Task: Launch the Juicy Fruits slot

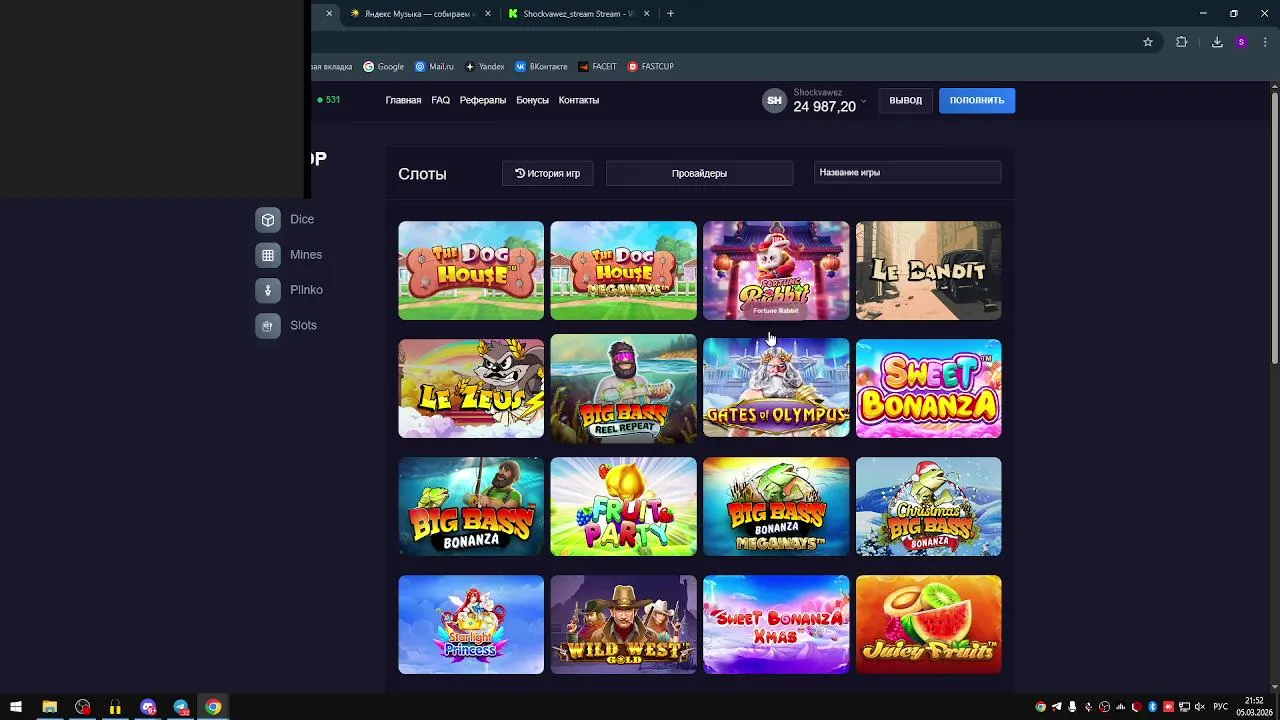Action: (928, 624)
